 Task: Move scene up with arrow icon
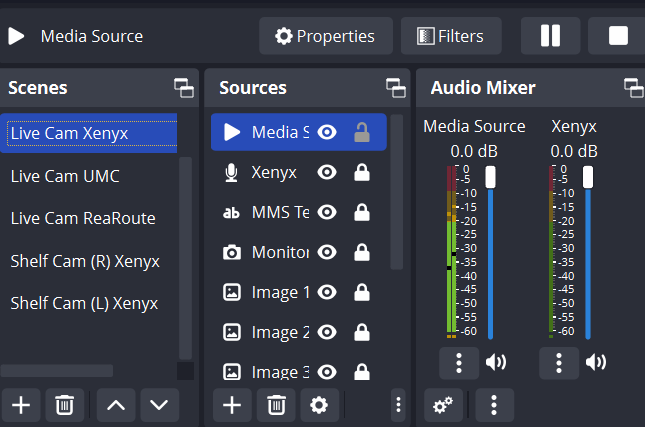tap(116, 405)
